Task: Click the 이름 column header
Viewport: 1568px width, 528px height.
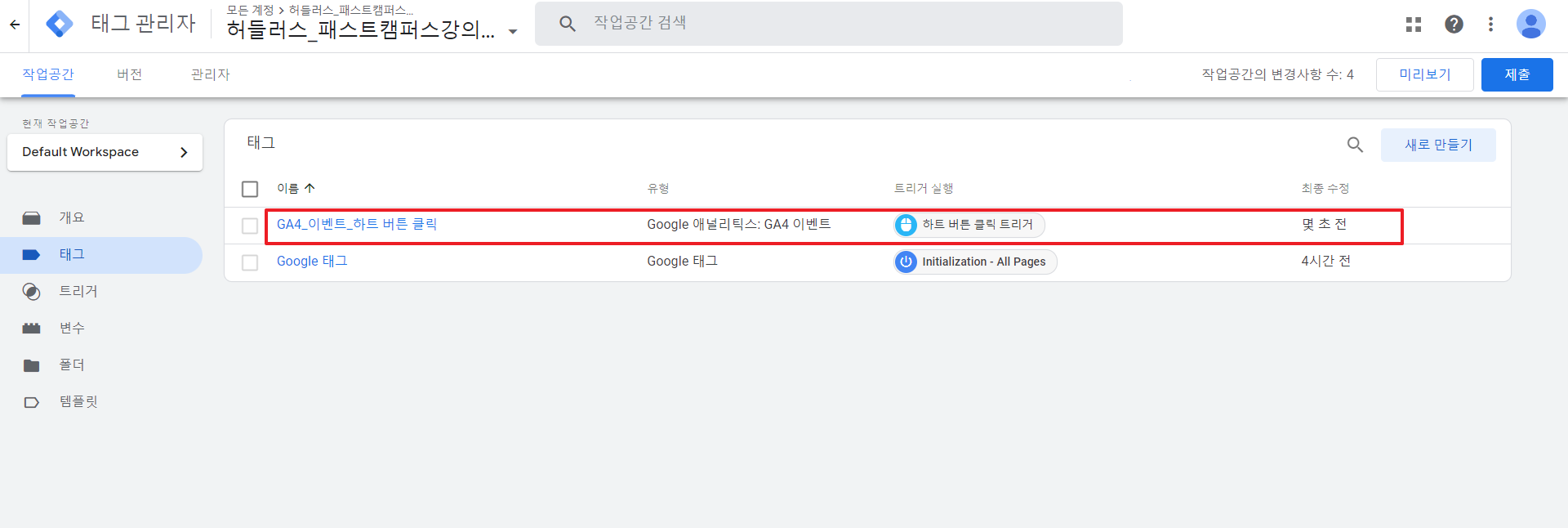Action: tap(287, 188)
